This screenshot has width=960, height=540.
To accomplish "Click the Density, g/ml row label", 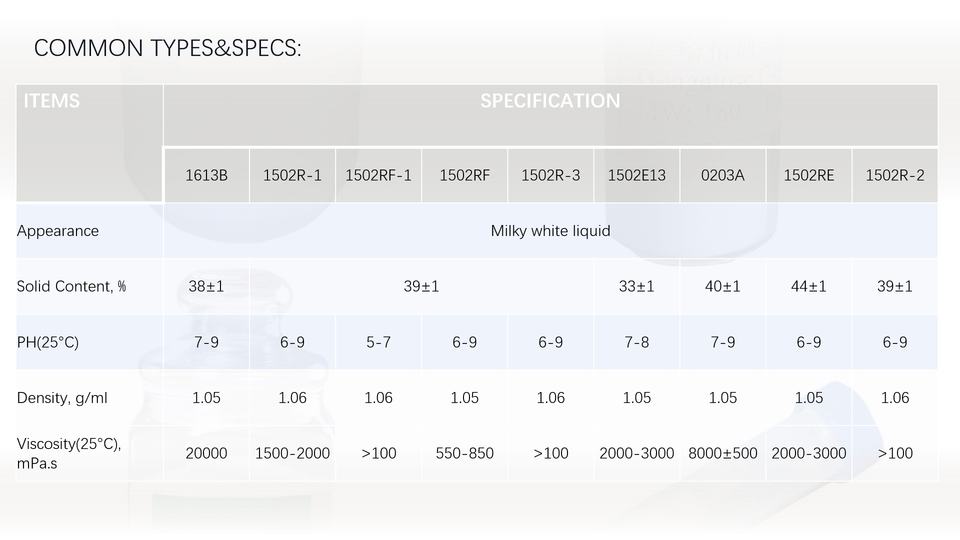I will pyautogui.click(x=62, y=398).
